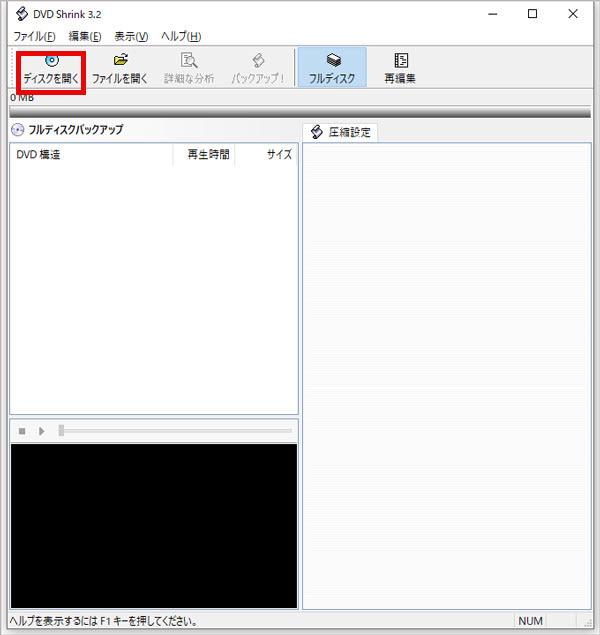Click the 0 MB size label
The image size is (600, 635).
(22, 98)
